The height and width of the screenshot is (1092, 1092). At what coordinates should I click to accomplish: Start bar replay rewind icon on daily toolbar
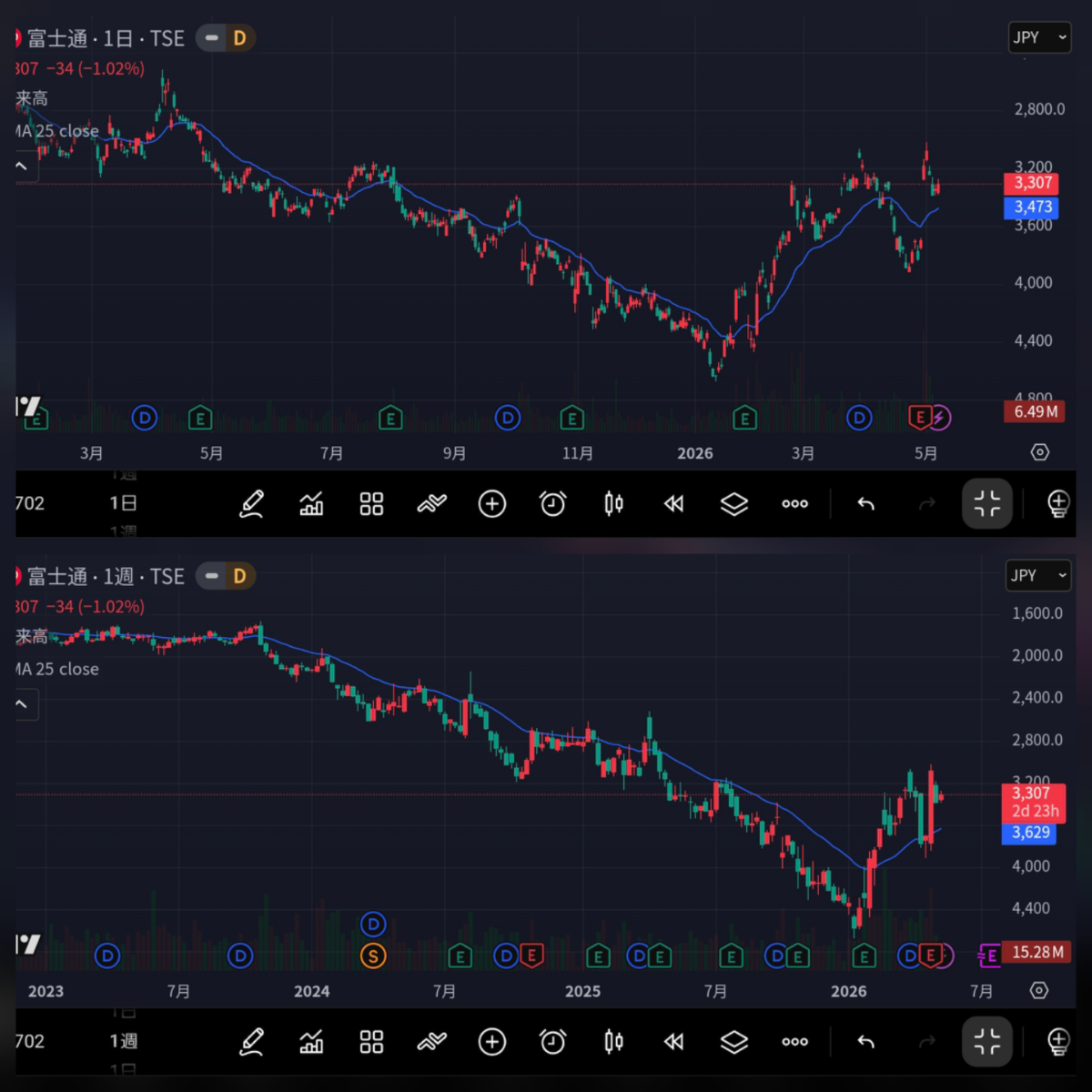pyautogui.click(x=673, y=503)
